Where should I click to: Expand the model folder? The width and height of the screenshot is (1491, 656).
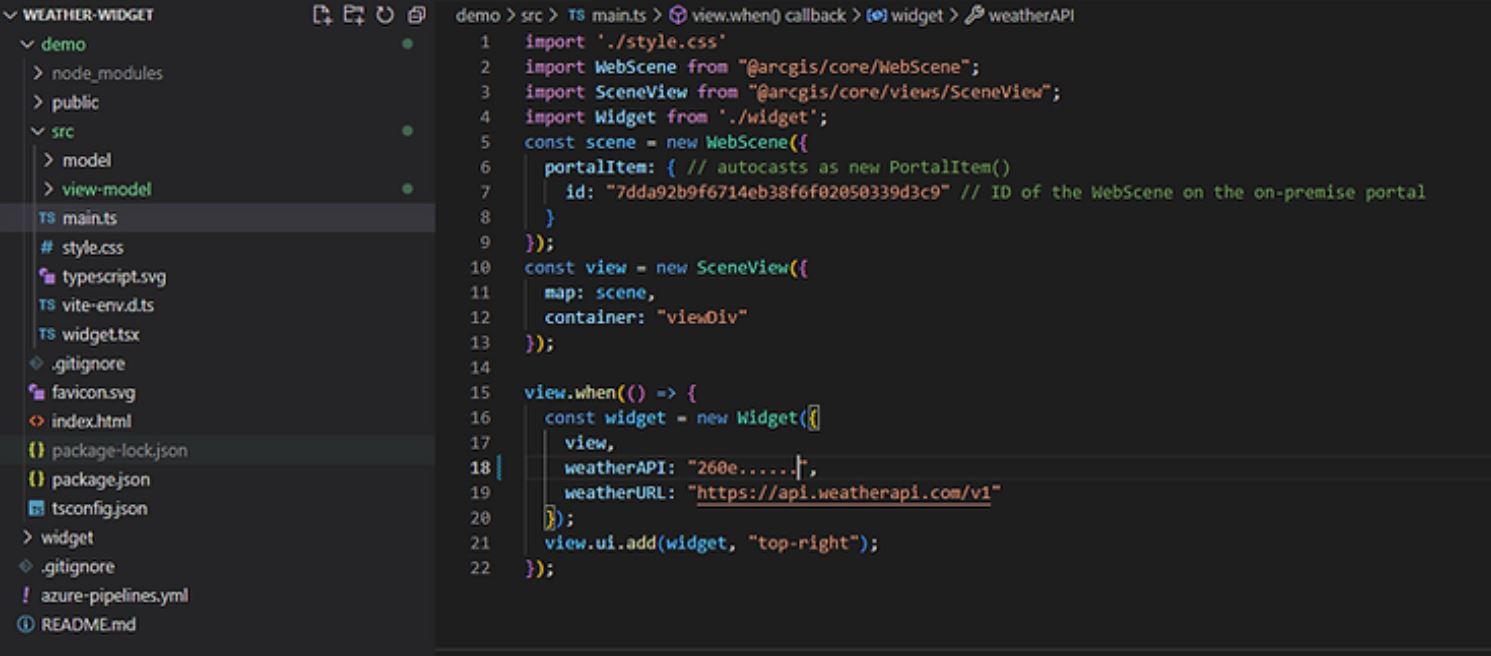tap(87, 160)
